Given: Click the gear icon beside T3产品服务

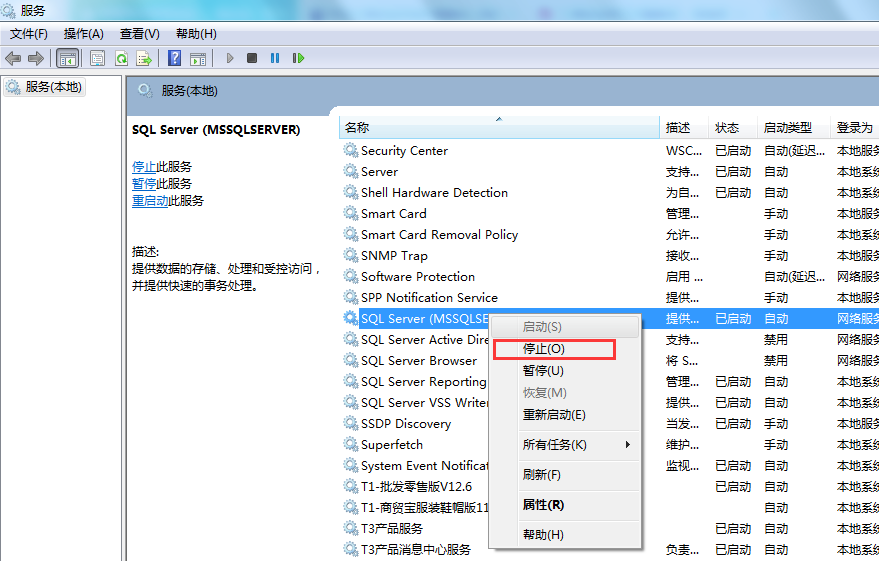Looking at the screenshot, I should (350, 528).
